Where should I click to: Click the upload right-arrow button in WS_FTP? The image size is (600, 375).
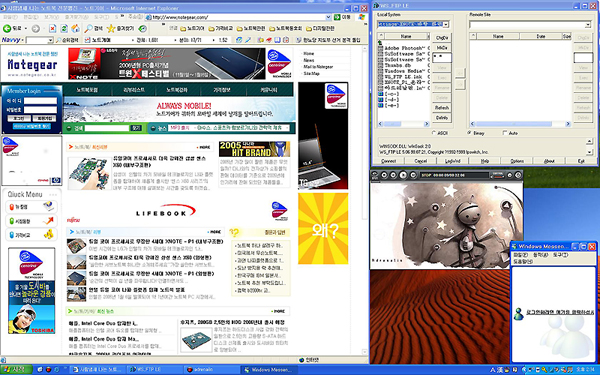pos(460,84)
